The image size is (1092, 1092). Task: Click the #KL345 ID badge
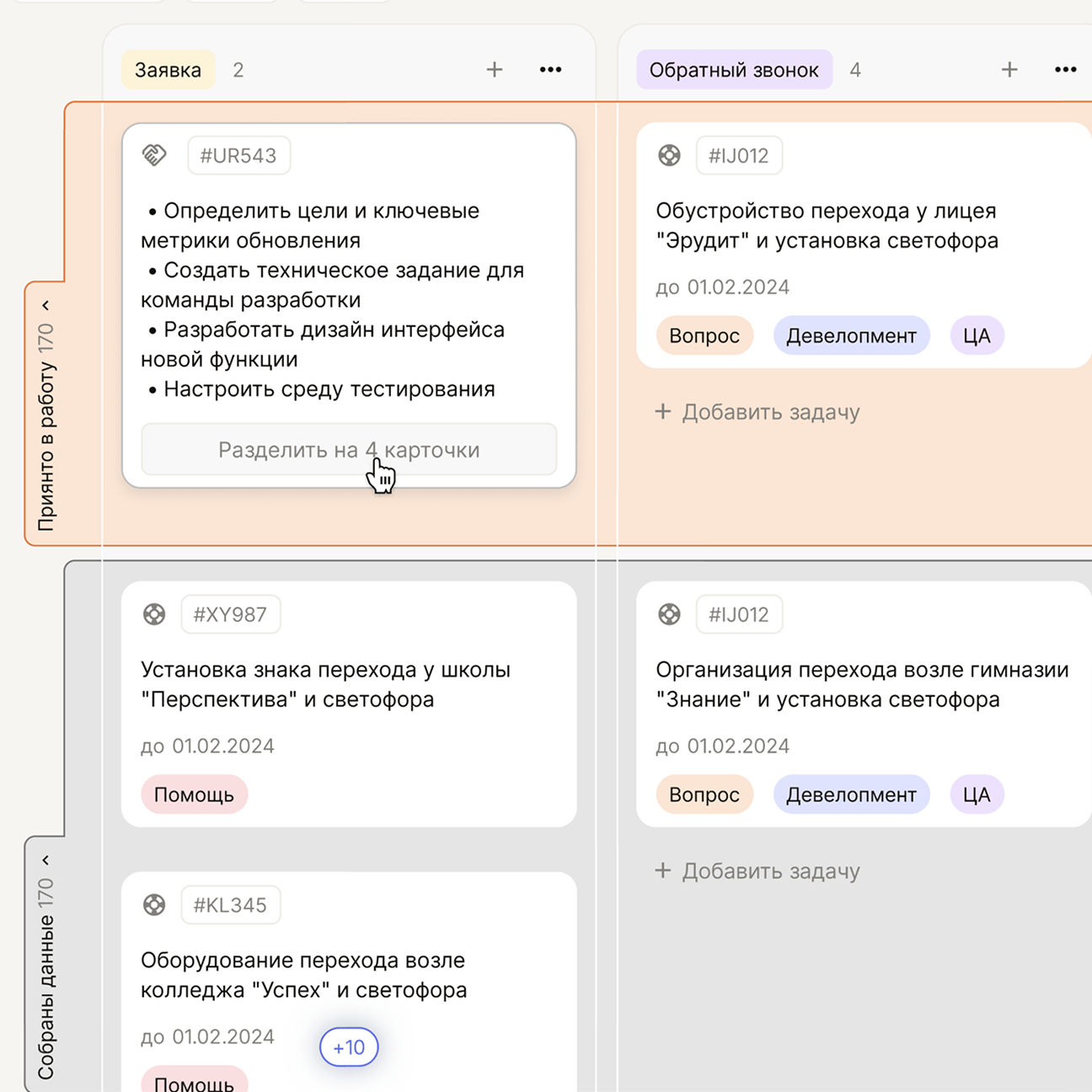231,905
